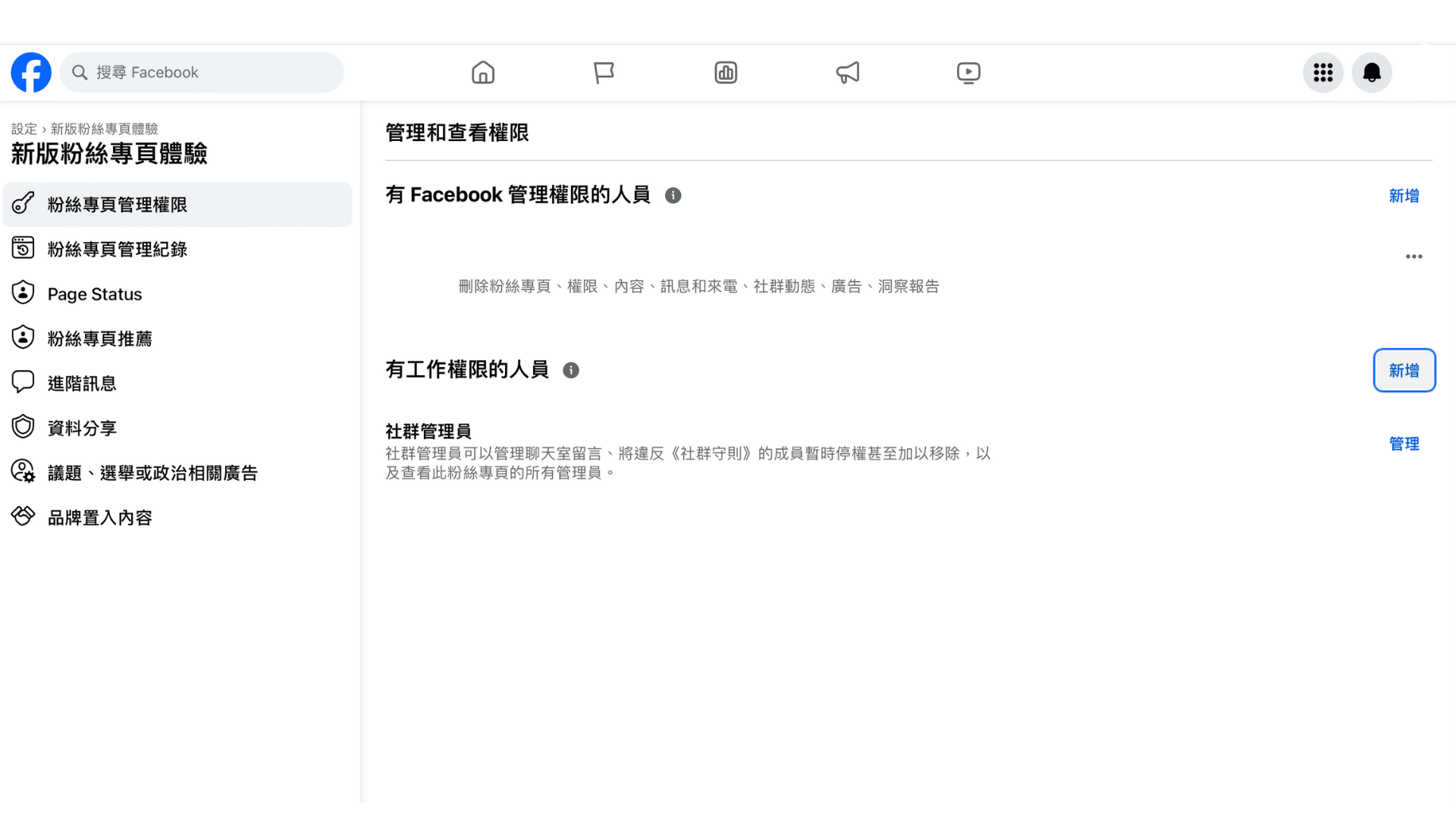Open the Watch video icon
The image size is (1456, 819).
968,72
